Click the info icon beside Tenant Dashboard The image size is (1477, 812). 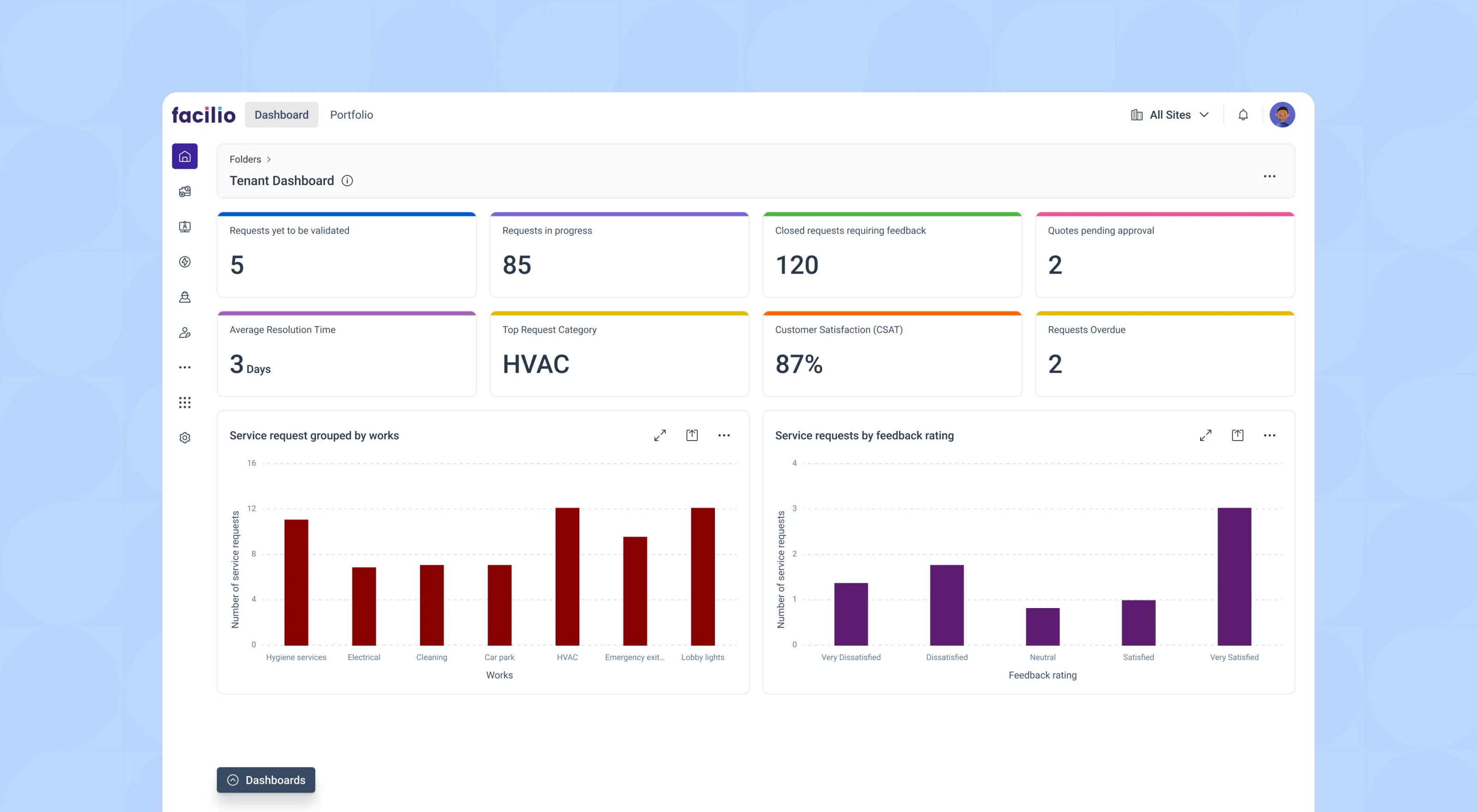(x=347, y=181)
